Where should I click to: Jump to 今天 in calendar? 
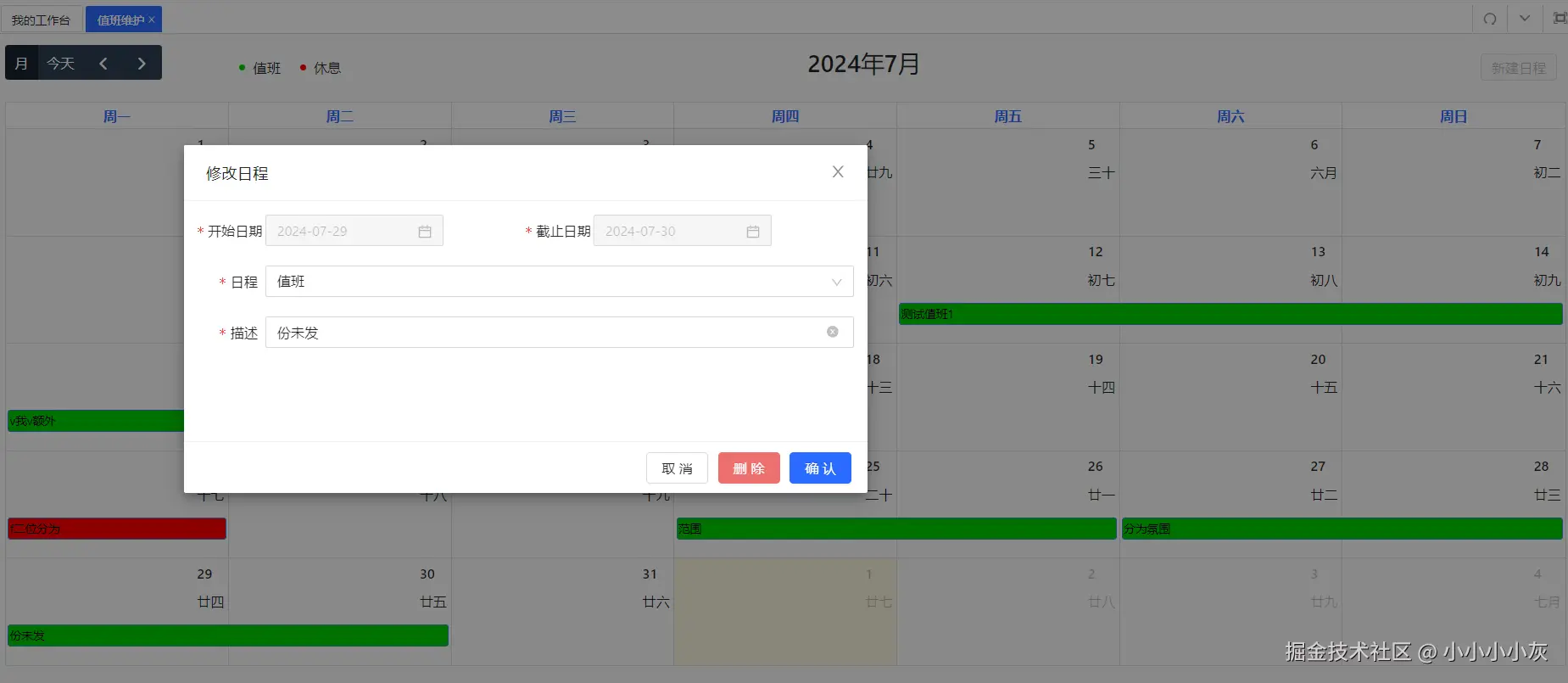pyautogui.click(x=60, y=63)
